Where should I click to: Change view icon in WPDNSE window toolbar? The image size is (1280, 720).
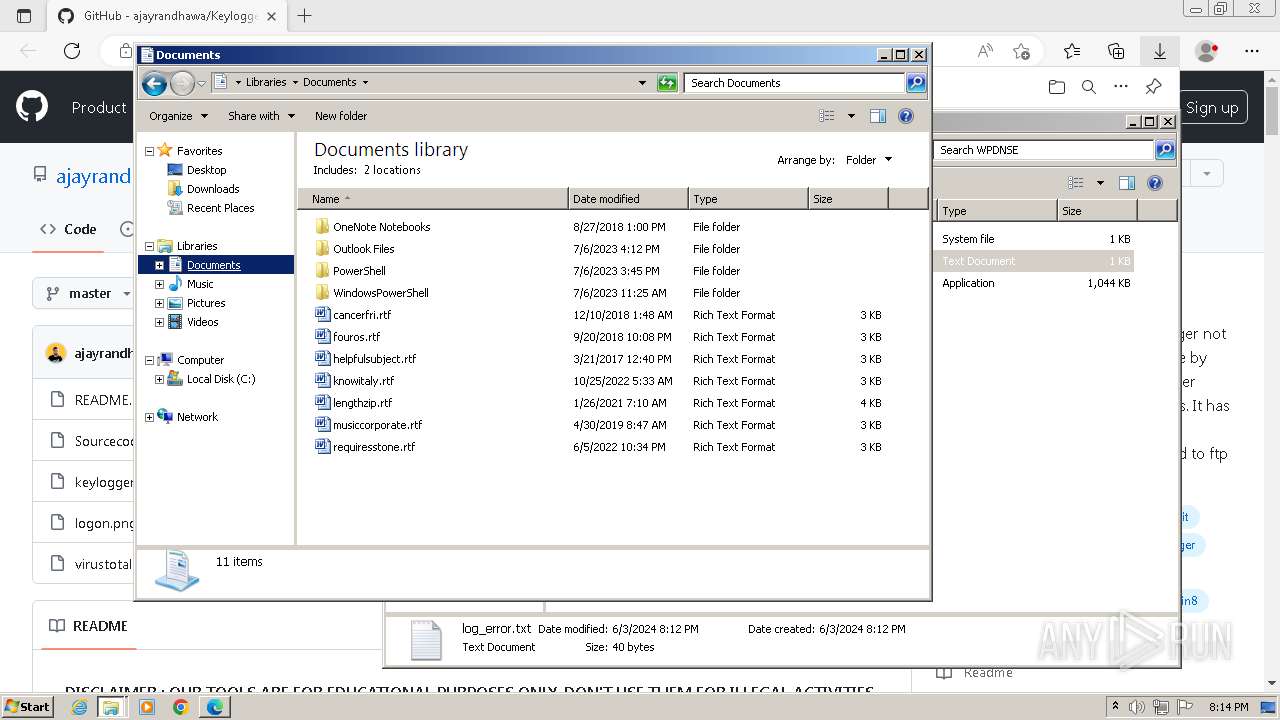point(1076,183)
